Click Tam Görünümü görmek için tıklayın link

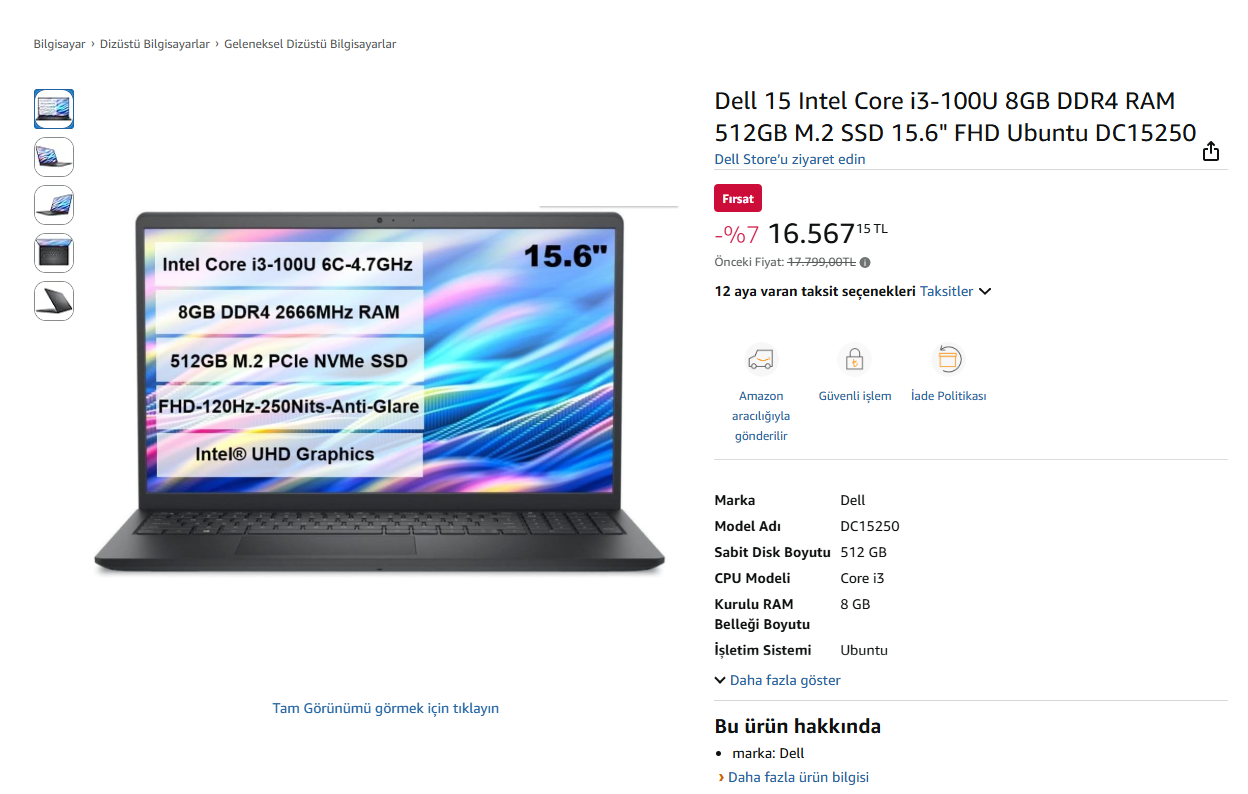[x=386, y=708]
